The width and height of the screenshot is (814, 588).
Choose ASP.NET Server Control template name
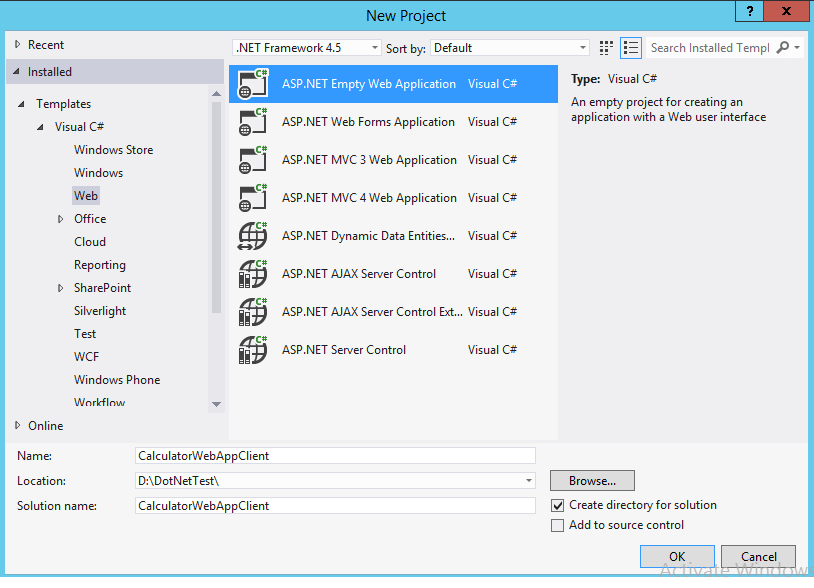(344, 350)
